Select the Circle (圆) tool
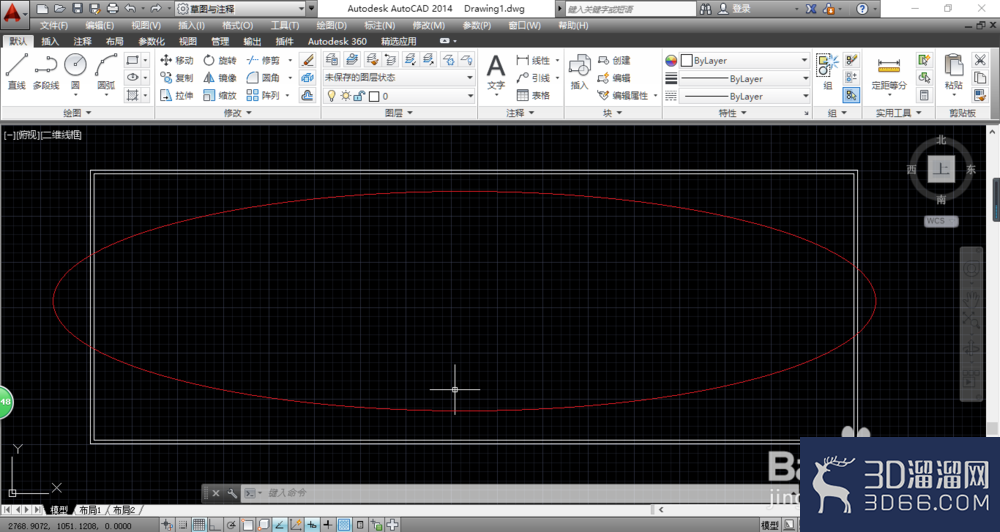1000x532 pixels. click(x=75, y=71)
